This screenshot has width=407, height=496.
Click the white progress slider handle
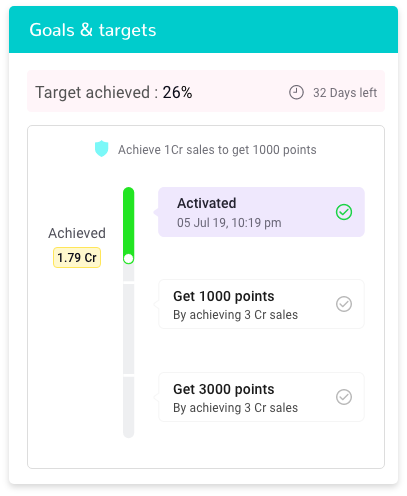128,259
